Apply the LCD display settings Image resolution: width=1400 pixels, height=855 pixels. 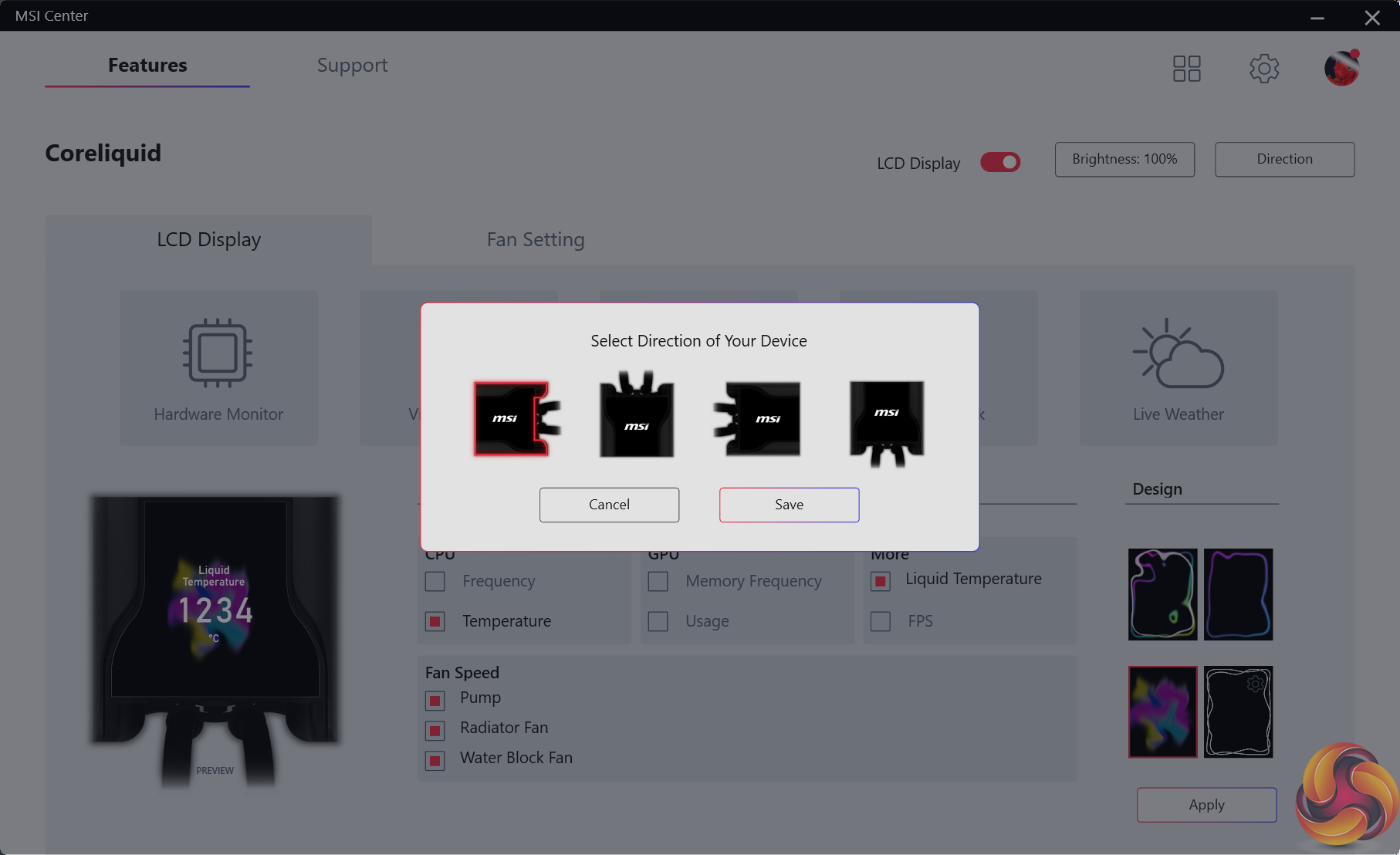1206,805
